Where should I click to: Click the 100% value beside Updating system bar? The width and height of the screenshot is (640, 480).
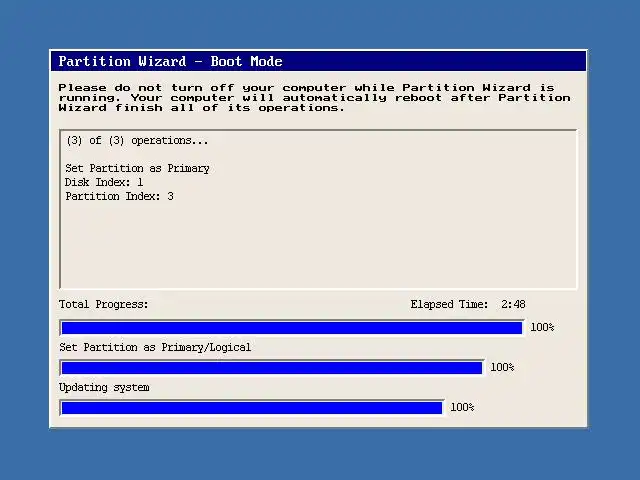tap(462, 407)
